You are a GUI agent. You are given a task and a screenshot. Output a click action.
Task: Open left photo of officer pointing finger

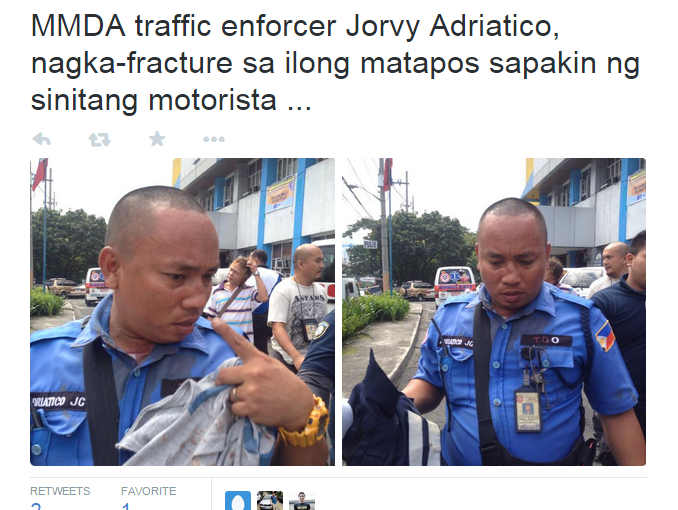pos(182,312)
